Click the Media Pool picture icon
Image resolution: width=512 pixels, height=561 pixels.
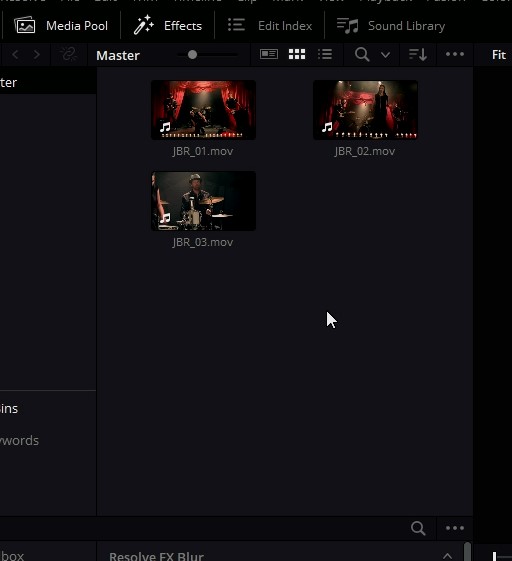point(25,26)
